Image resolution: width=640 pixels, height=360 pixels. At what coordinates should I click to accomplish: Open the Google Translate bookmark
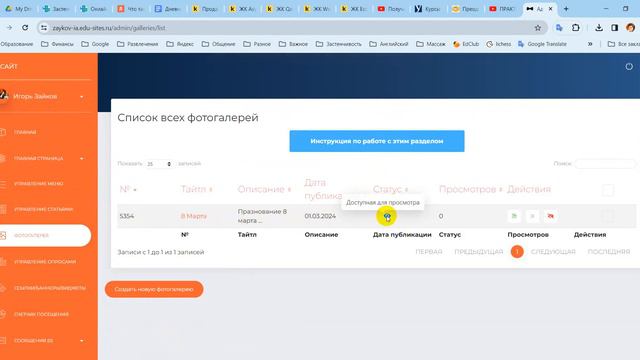tap(542, 44)
